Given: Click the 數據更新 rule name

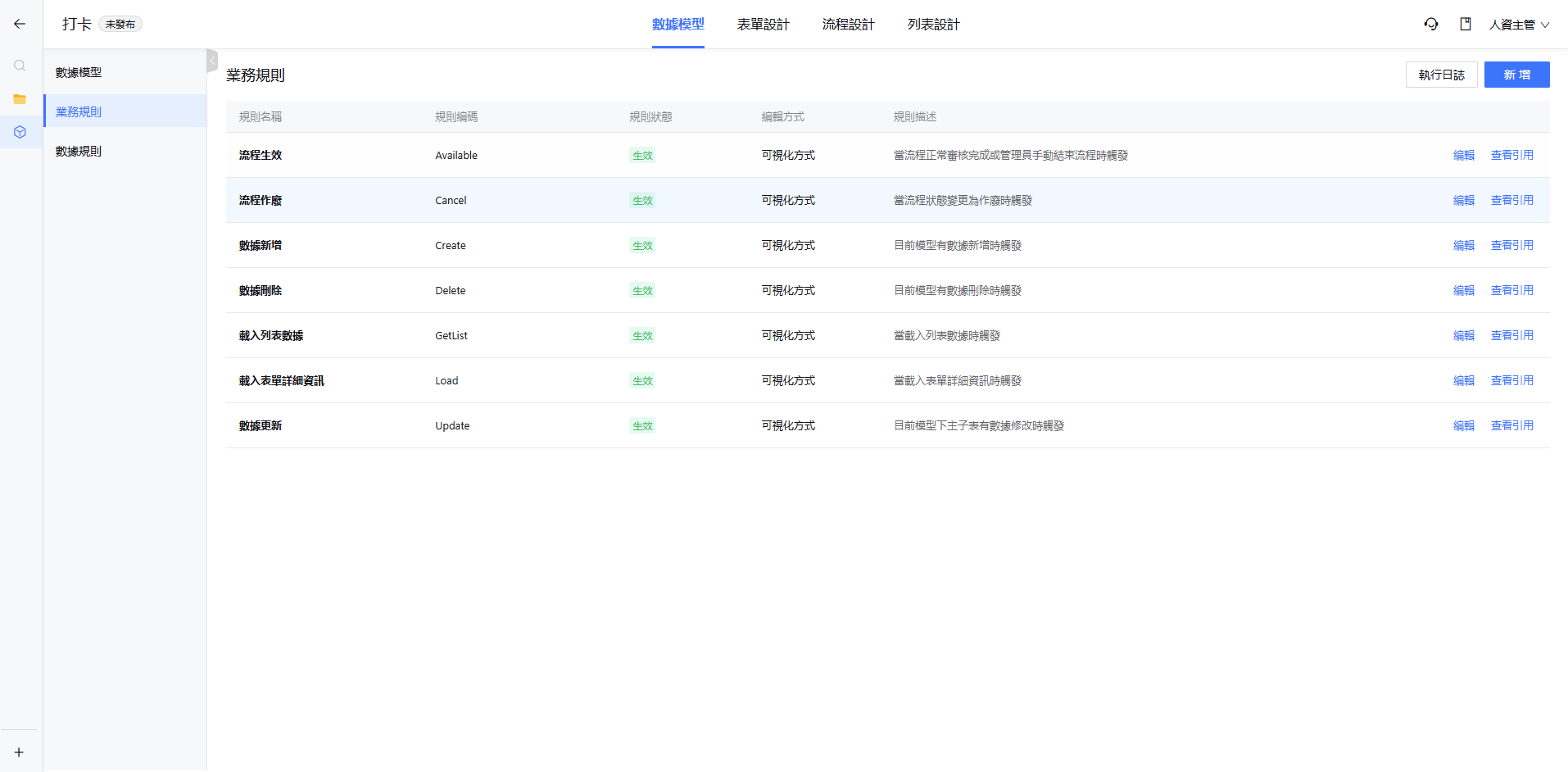Looking at the screenshot, I should click(261, 425).
